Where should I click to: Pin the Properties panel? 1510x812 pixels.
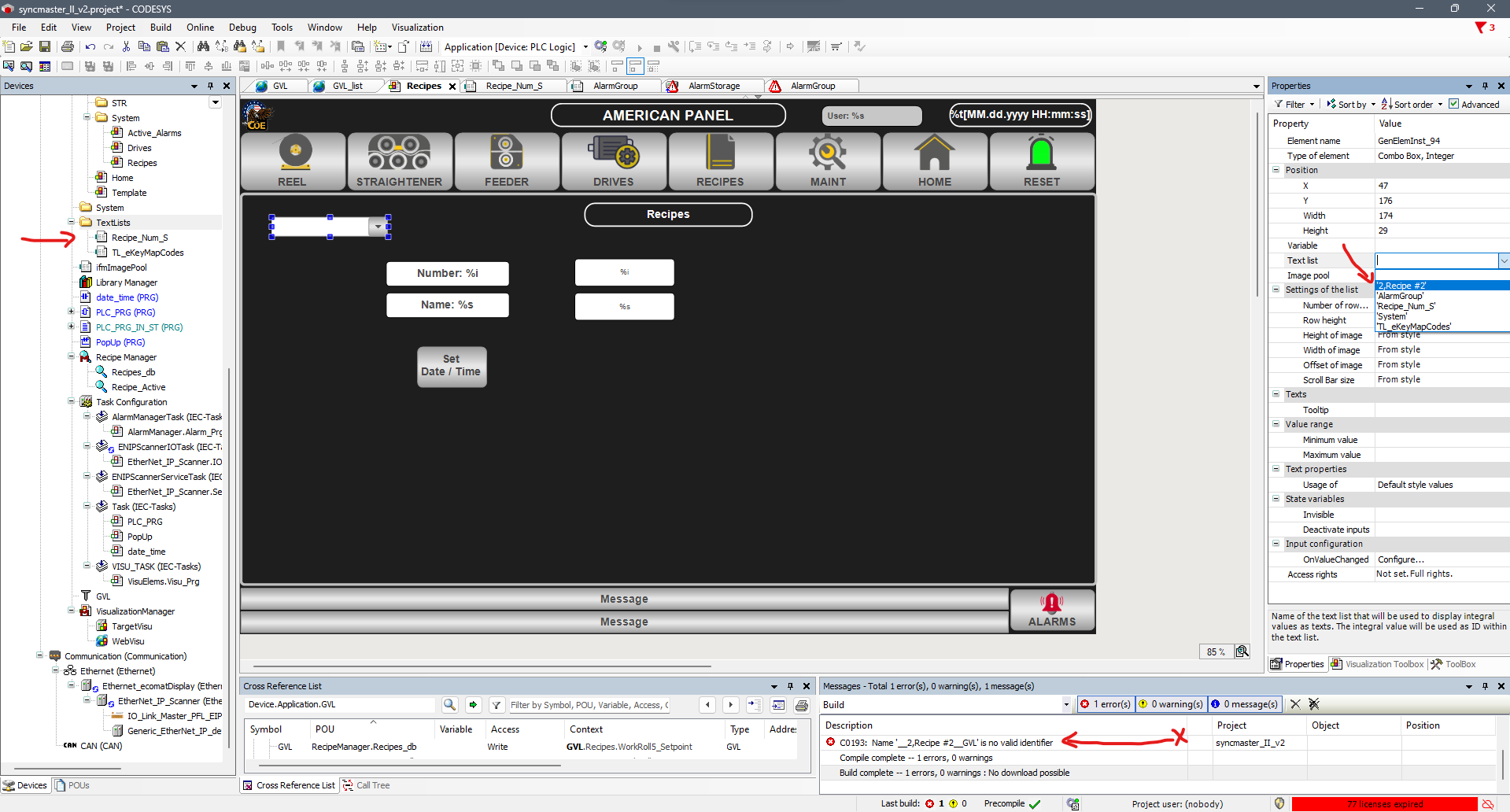[1485, 86]
